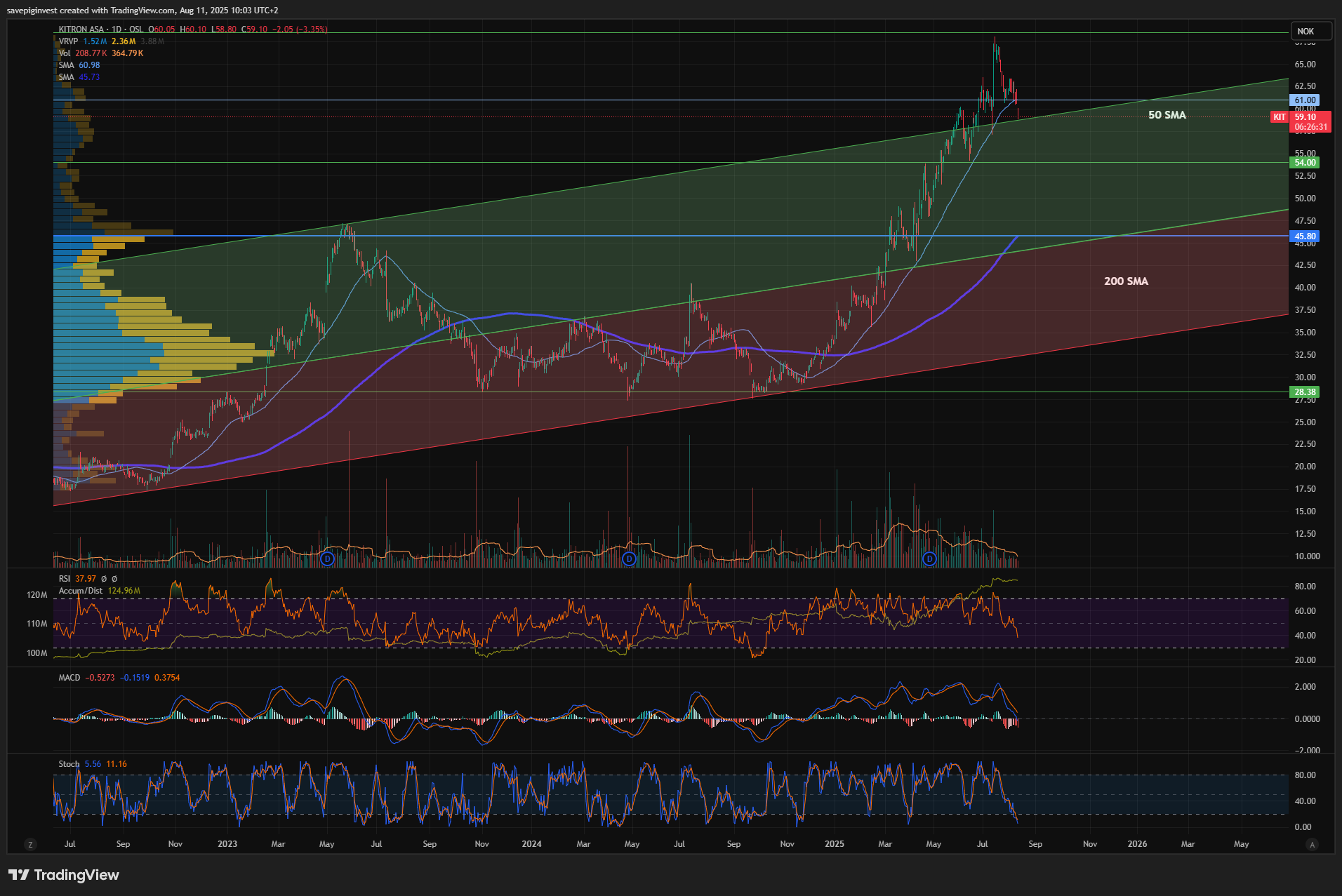The height and width of the screenshot is (896, 1342).
Task: Click the red KIT symbol label
Action: coord(1280,117)
